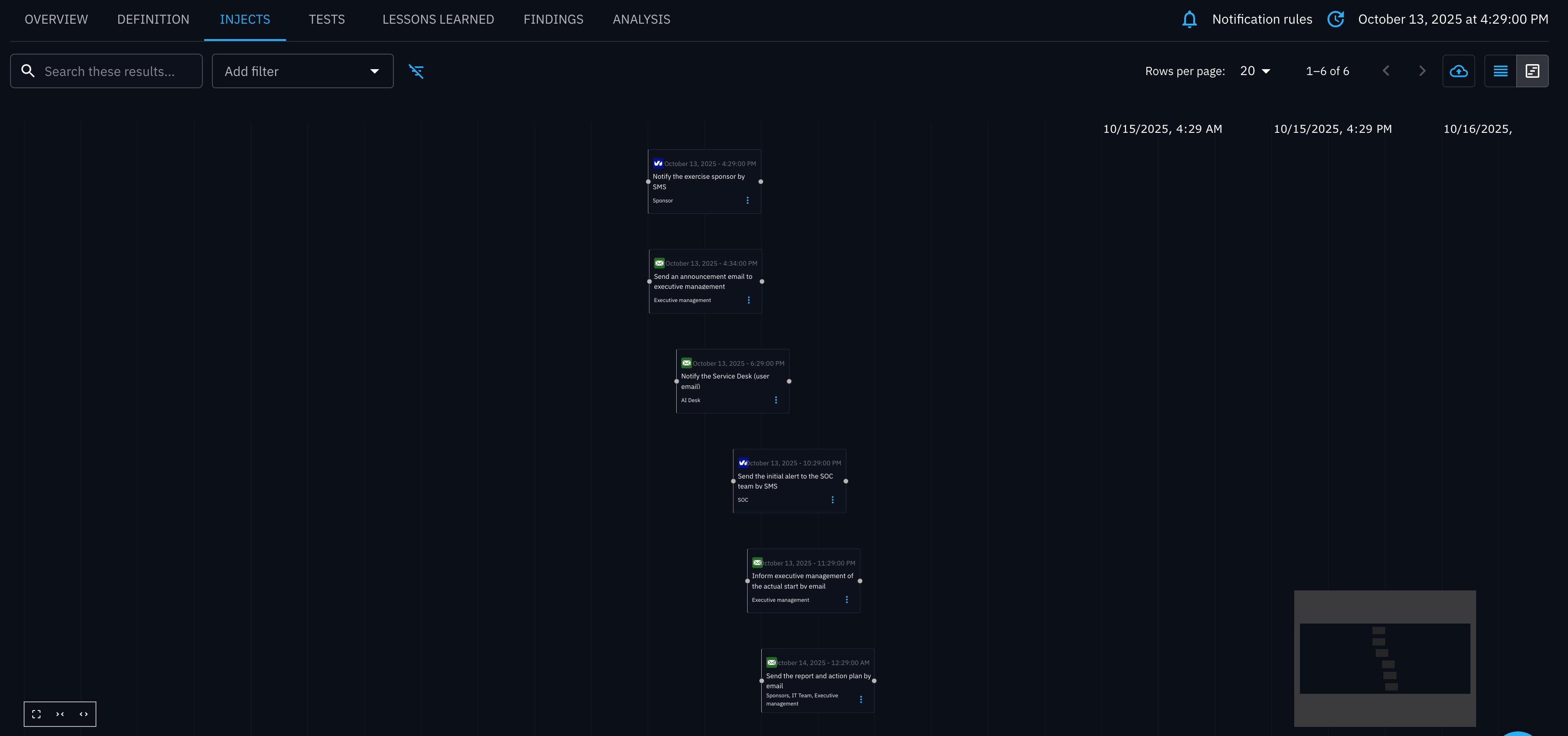
Task: Open kebab menu on 'Send the report' inject
Action: (861, 699)
